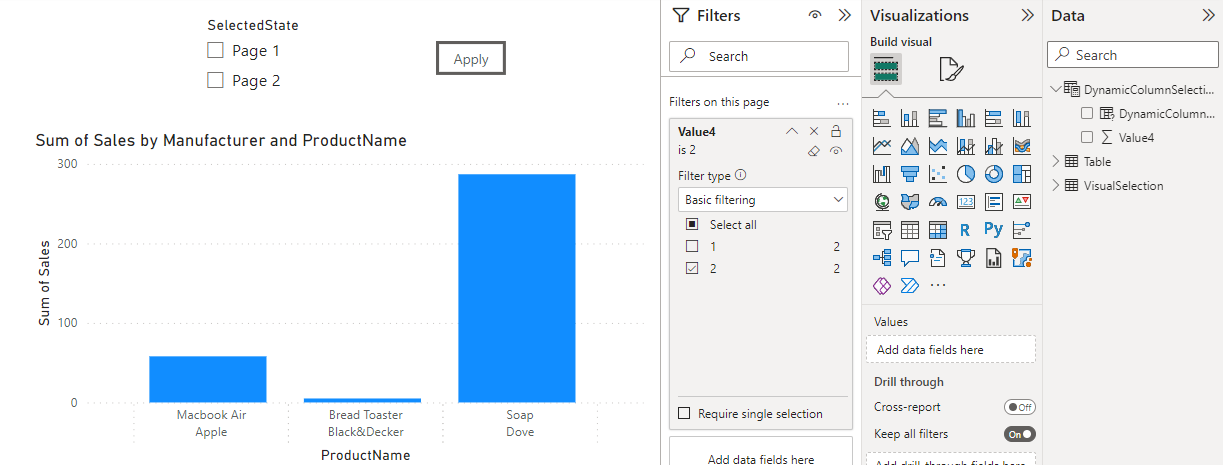
Task: Collapse the Data pane
Action: click(1208, 15)
